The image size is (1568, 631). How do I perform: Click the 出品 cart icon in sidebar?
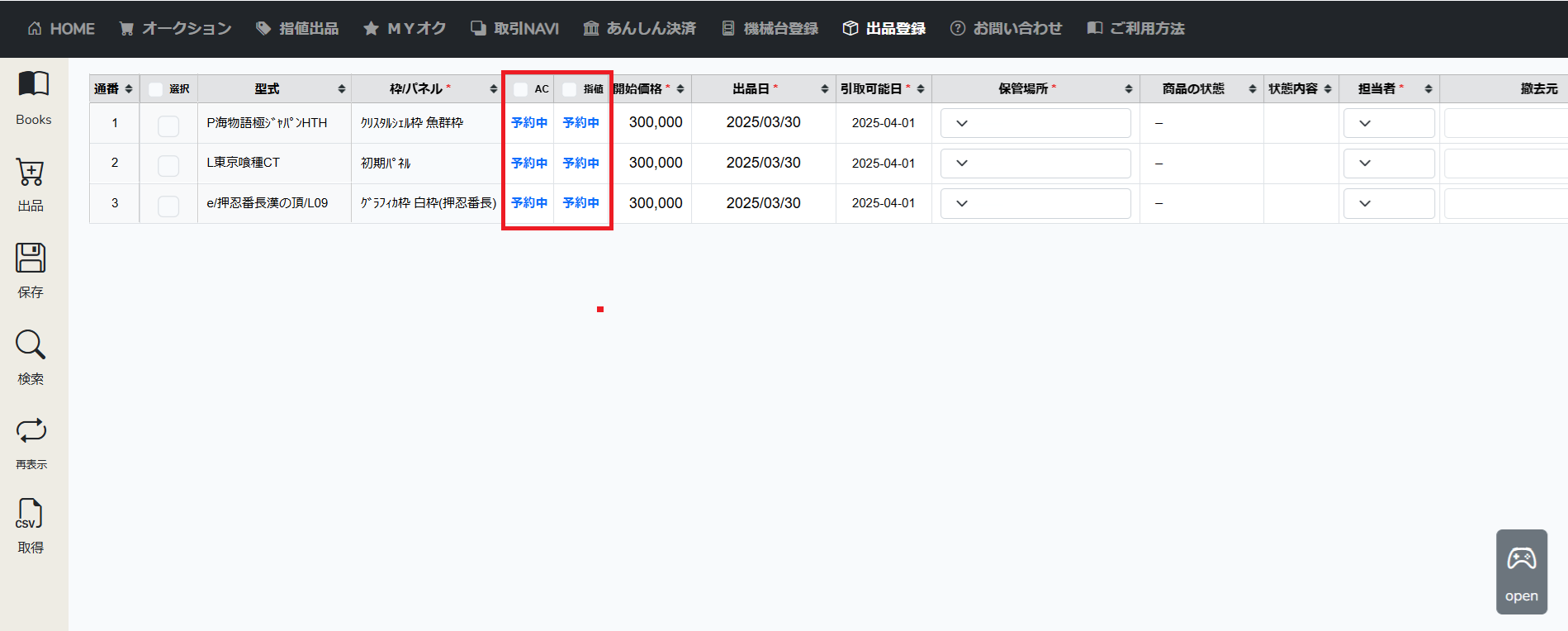coord(31,172)
